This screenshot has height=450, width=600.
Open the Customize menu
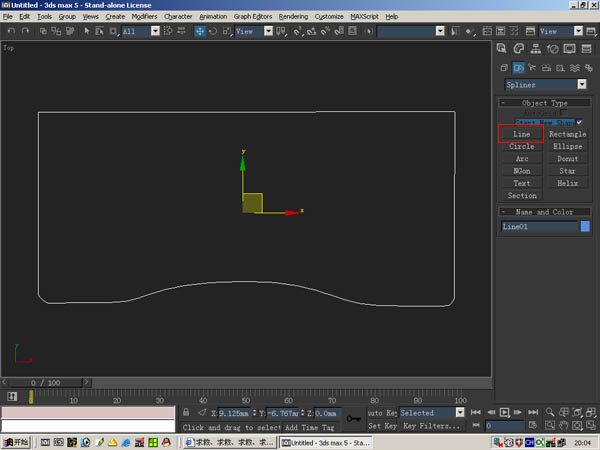click(x=329, y=16)
